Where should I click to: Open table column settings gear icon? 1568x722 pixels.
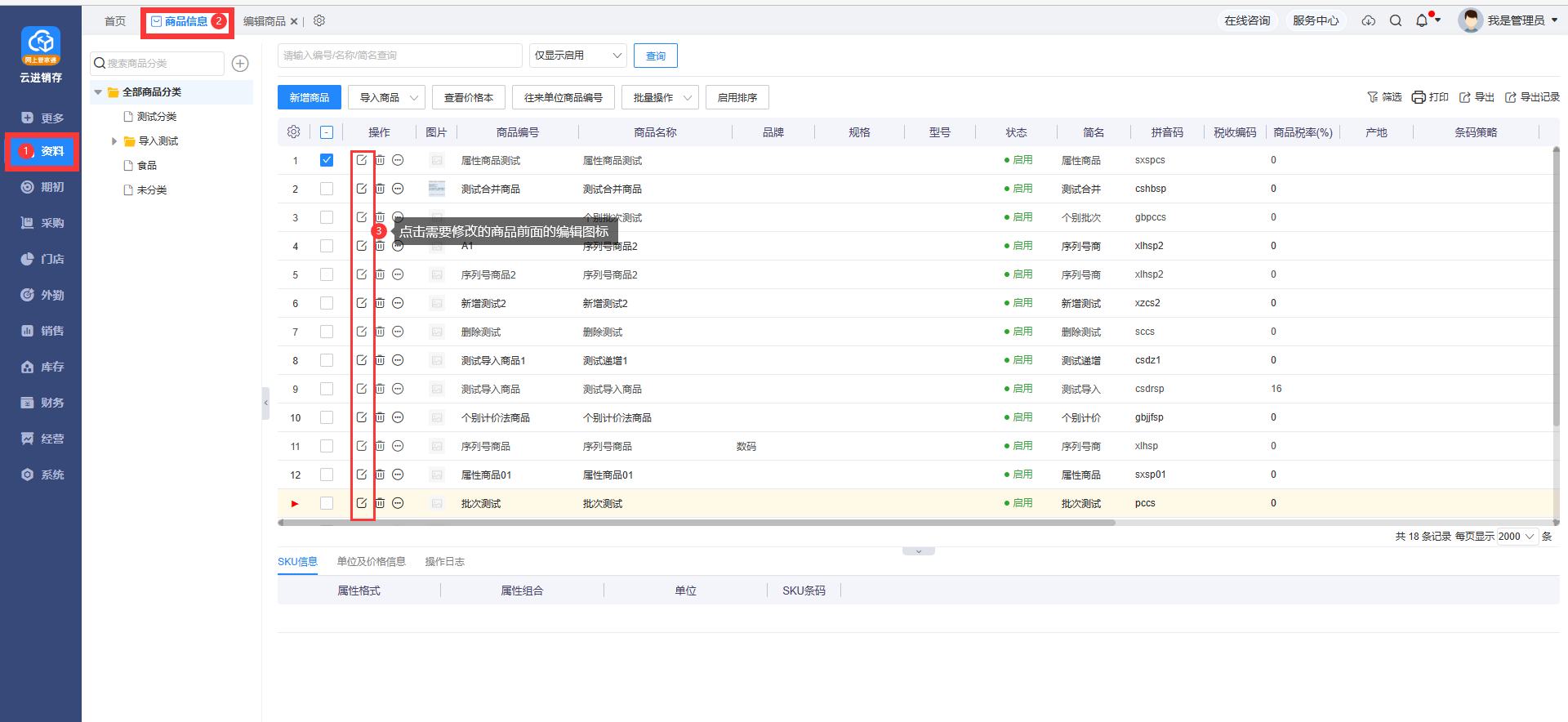(294, 131)
